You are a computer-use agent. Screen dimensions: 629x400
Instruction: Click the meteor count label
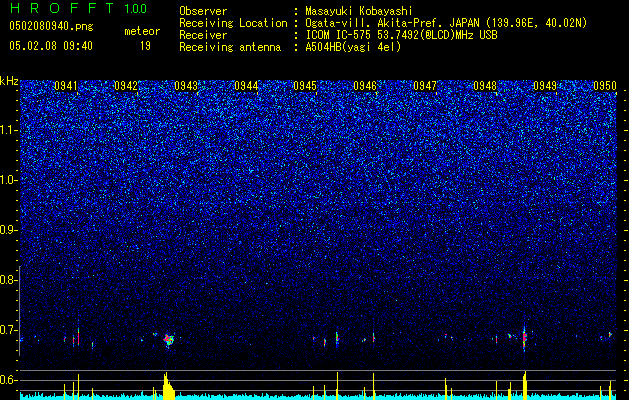tap(142, 31)
